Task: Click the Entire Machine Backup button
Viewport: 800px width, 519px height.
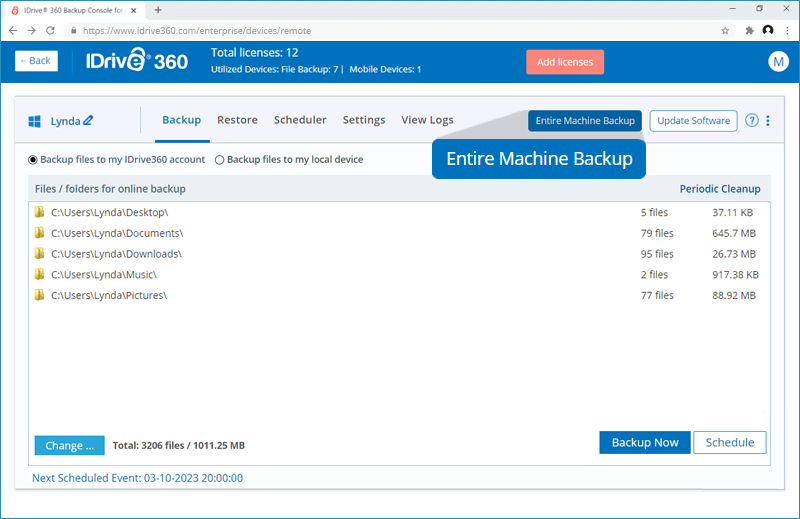Action: (585, 121)
